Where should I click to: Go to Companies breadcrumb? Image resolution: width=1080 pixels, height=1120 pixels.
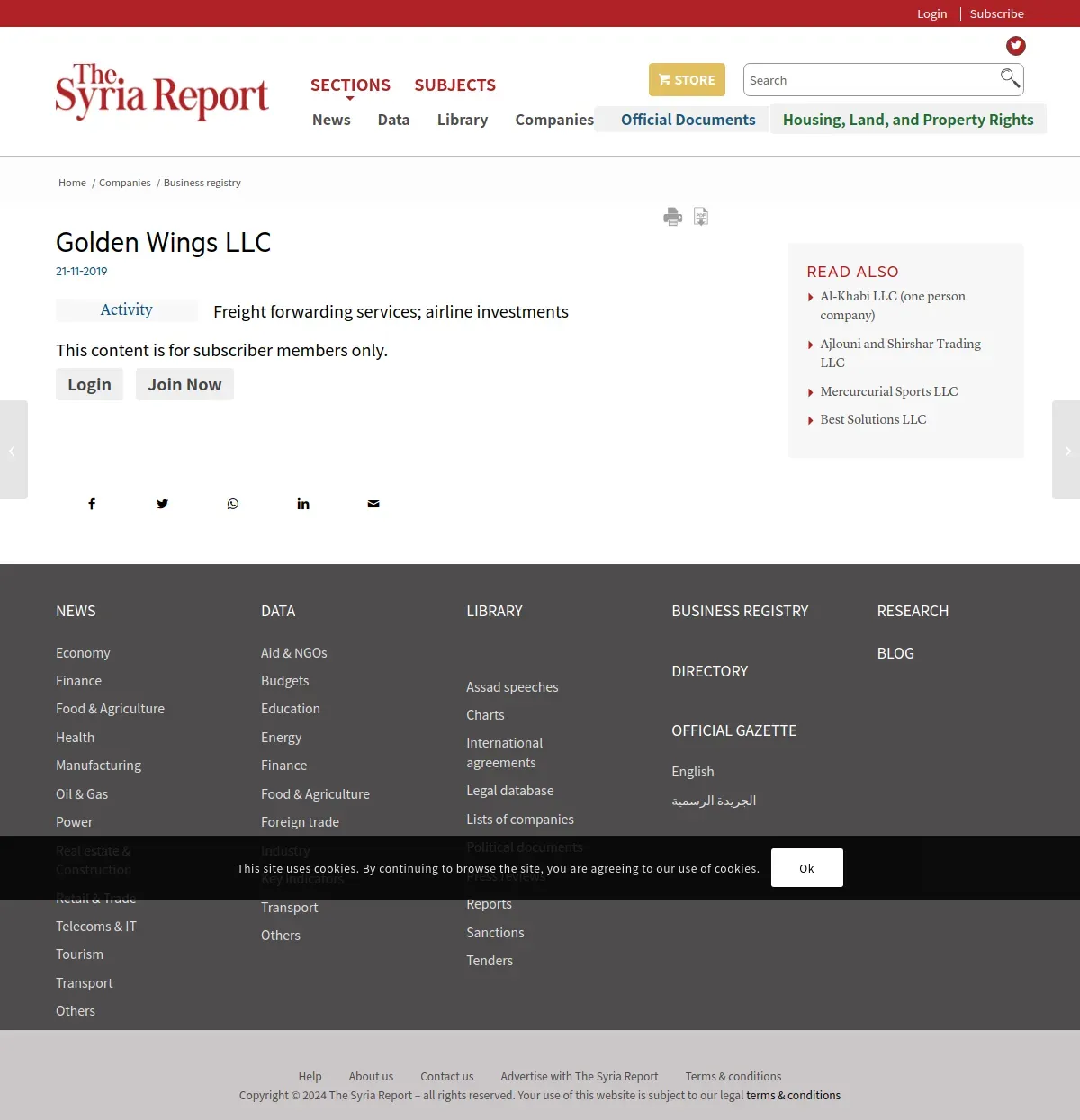click(125, 183)
